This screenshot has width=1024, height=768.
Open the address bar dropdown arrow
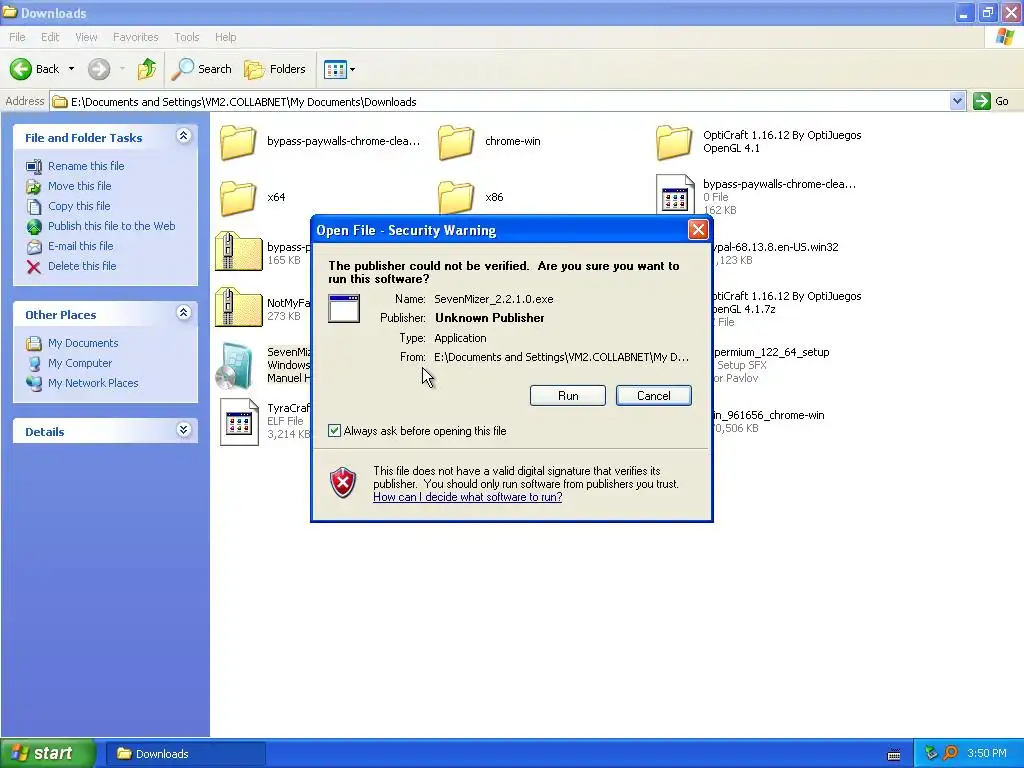957,101
